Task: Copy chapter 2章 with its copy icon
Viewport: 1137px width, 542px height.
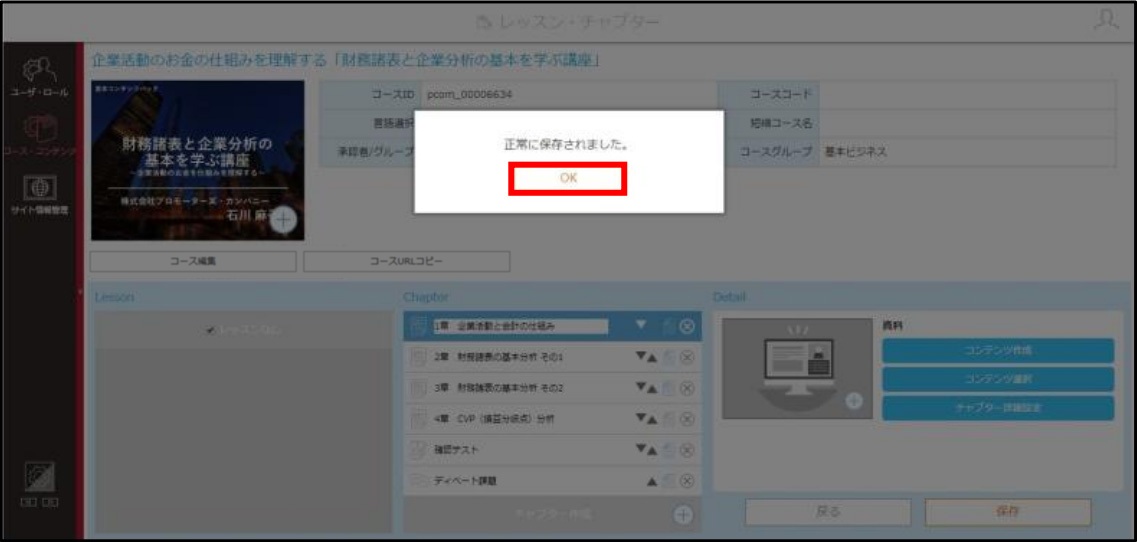Action: point(669,357)
